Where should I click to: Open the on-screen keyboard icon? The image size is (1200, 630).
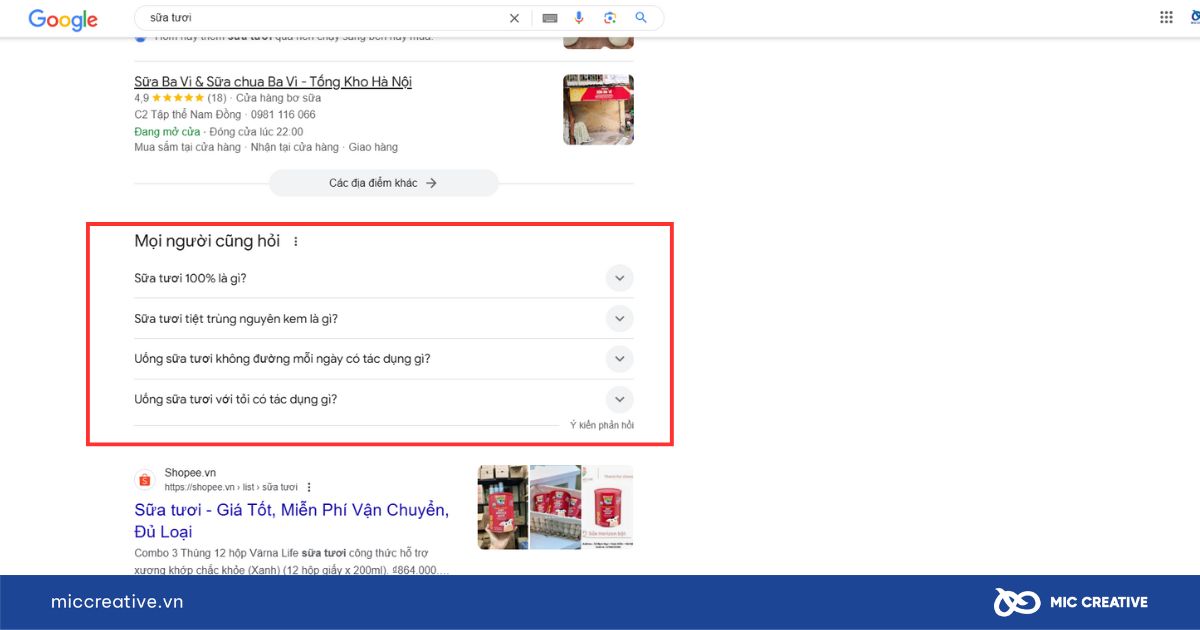550,18
